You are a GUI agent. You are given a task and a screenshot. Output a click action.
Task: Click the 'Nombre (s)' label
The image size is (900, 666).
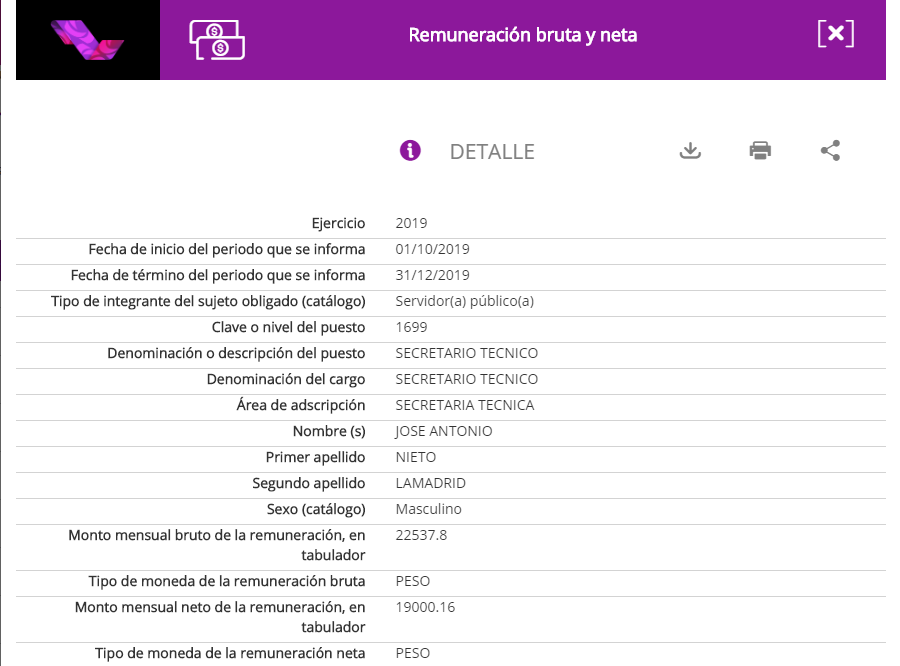pyautogui.click(x=329, y=431)
